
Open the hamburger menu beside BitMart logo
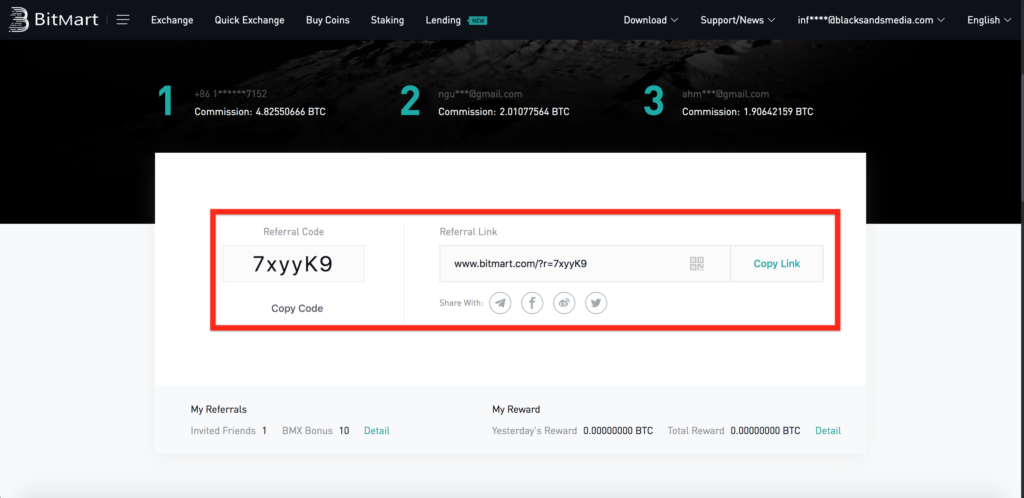123,20
